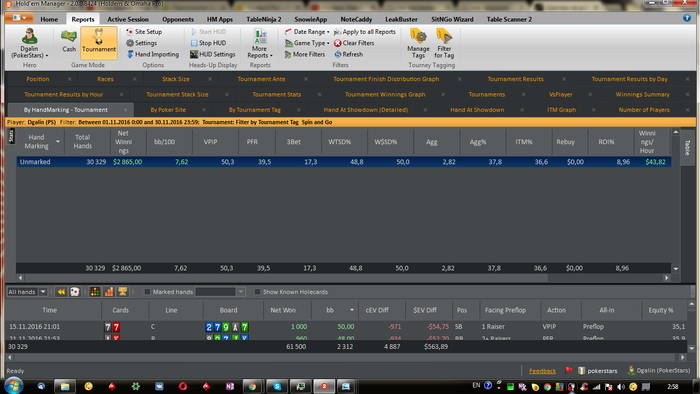700x394 pixels.
Task: Switch to the Opponents tab
Action: tap(178, 19)
